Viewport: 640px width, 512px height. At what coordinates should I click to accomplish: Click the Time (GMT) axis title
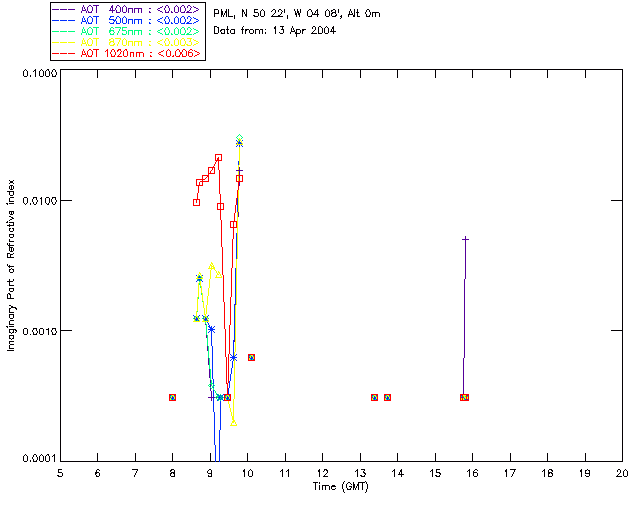(341, 487)
